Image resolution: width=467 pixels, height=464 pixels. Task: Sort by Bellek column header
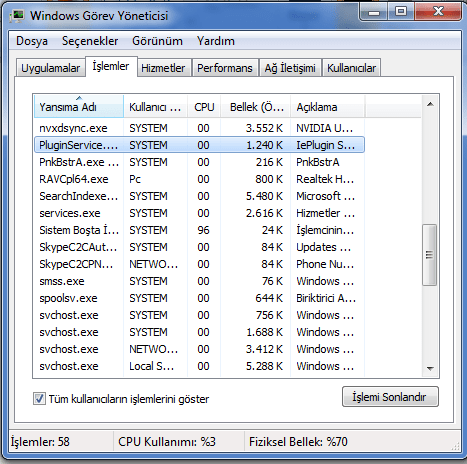click(256, 107)
